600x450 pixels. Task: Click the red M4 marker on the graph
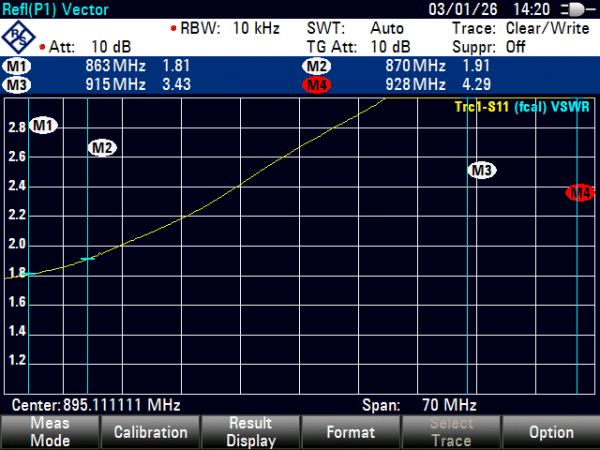[x=579, y=193]
